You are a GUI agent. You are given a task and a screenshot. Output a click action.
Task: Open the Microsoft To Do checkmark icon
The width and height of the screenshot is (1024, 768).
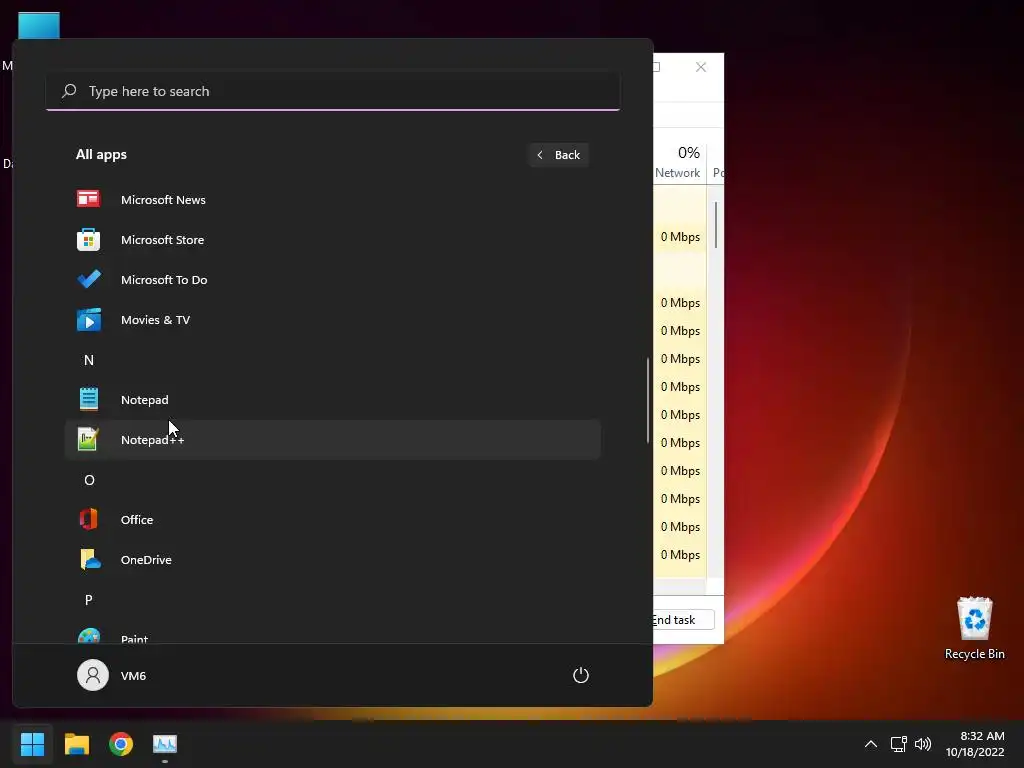[89, 280]
